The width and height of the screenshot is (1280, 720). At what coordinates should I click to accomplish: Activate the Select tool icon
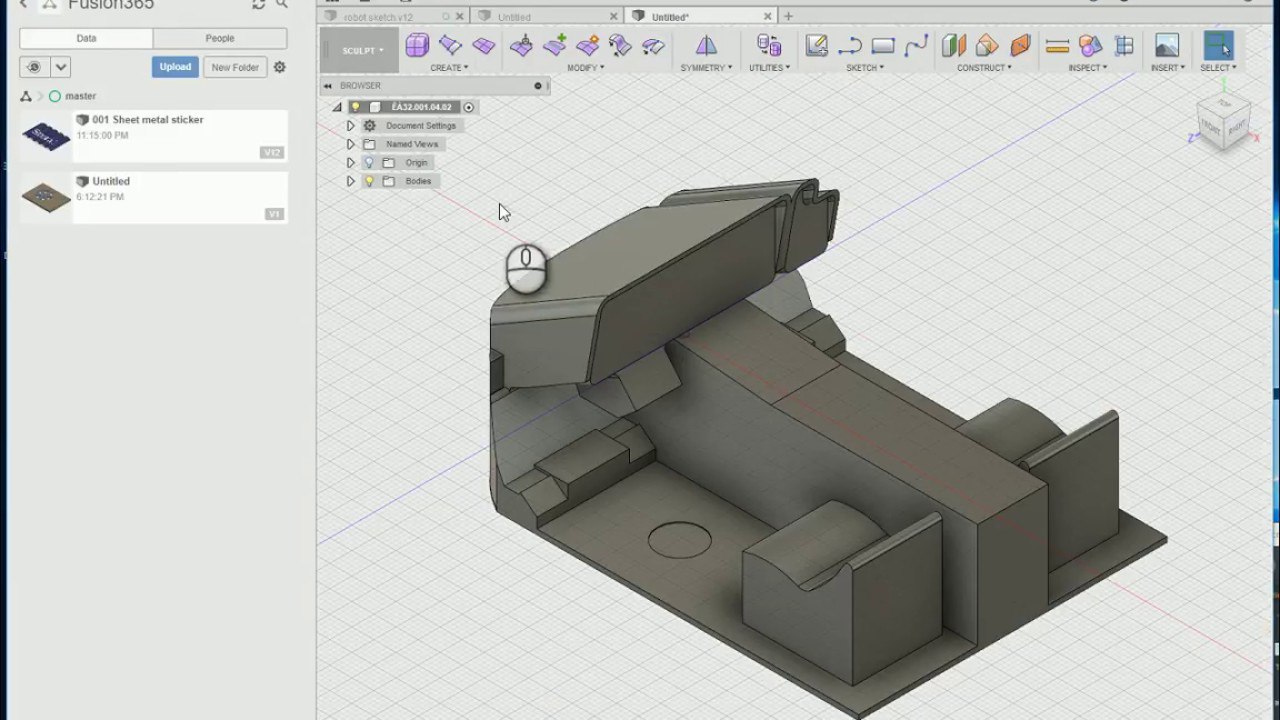[1218, 46]
